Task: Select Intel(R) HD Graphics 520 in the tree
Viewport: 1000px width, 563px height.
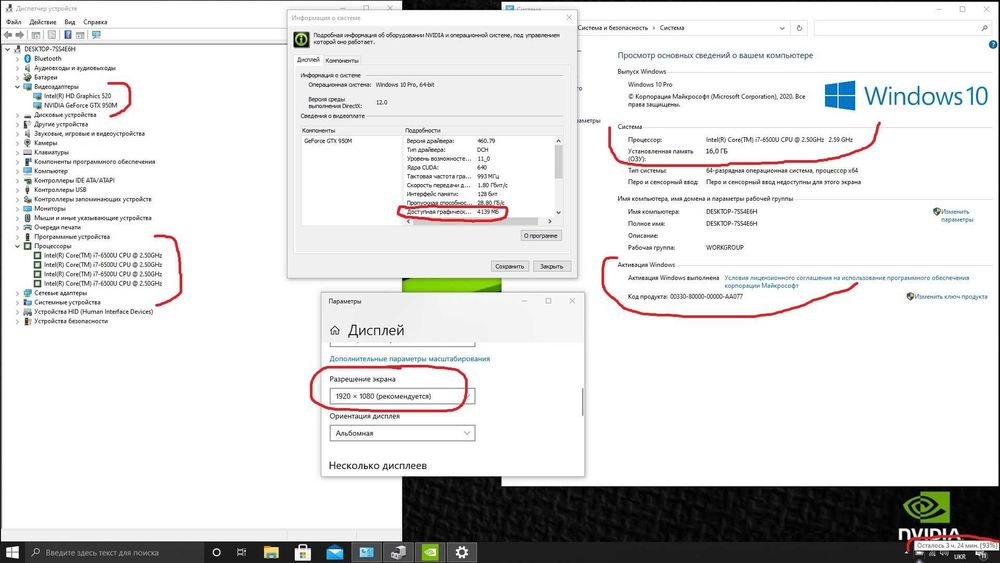Action: tap(77, 96)
